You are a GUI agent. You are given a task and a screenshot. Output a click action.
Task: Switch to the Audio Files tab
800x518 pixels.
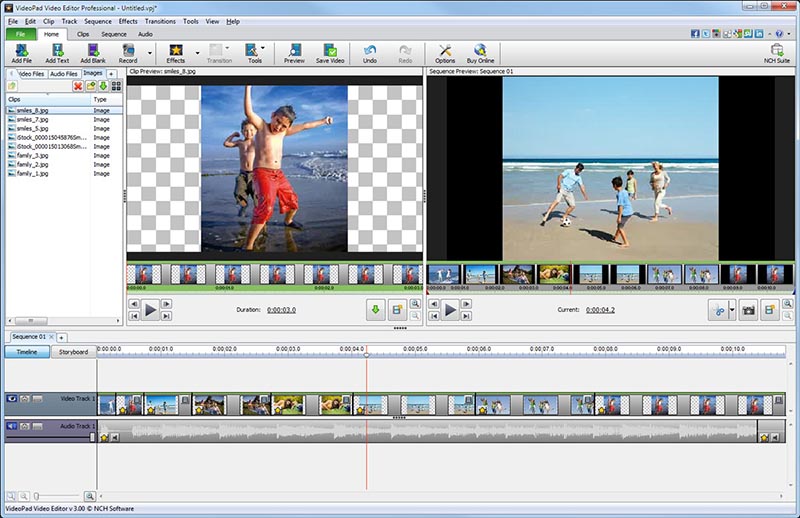pyautogui.click(x=64, y=73)
